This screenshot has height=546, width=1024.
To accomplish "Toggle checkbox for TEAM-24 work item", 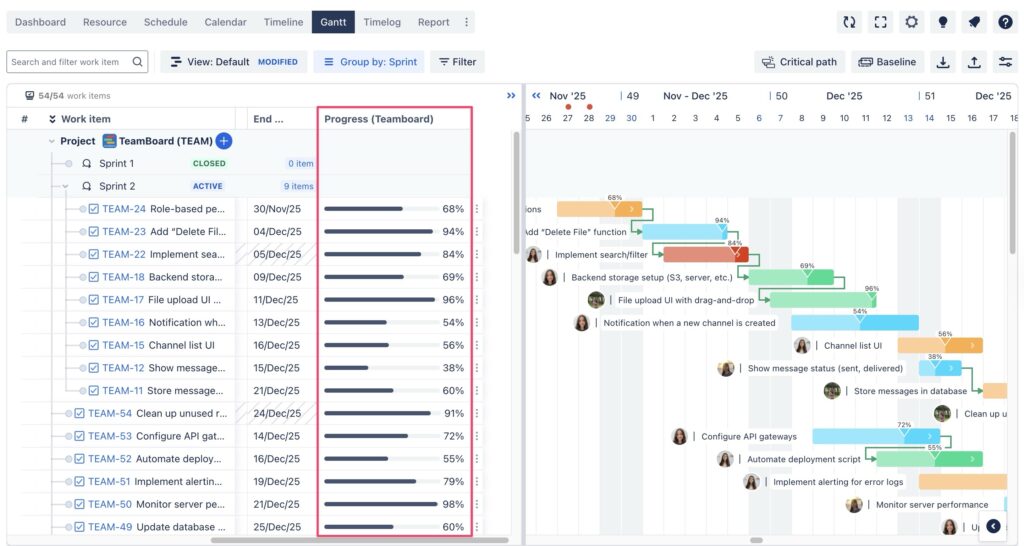I will pos(94,209).
